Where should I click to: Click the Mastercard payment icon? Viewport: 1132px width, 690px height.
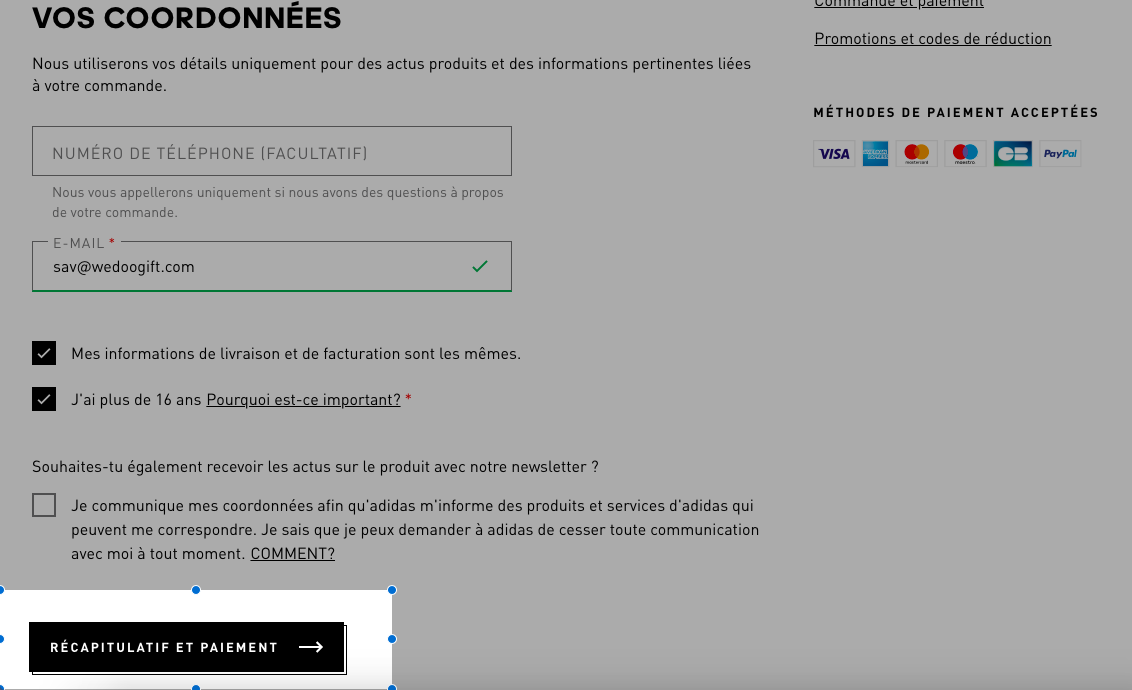(x=917, y=153)
